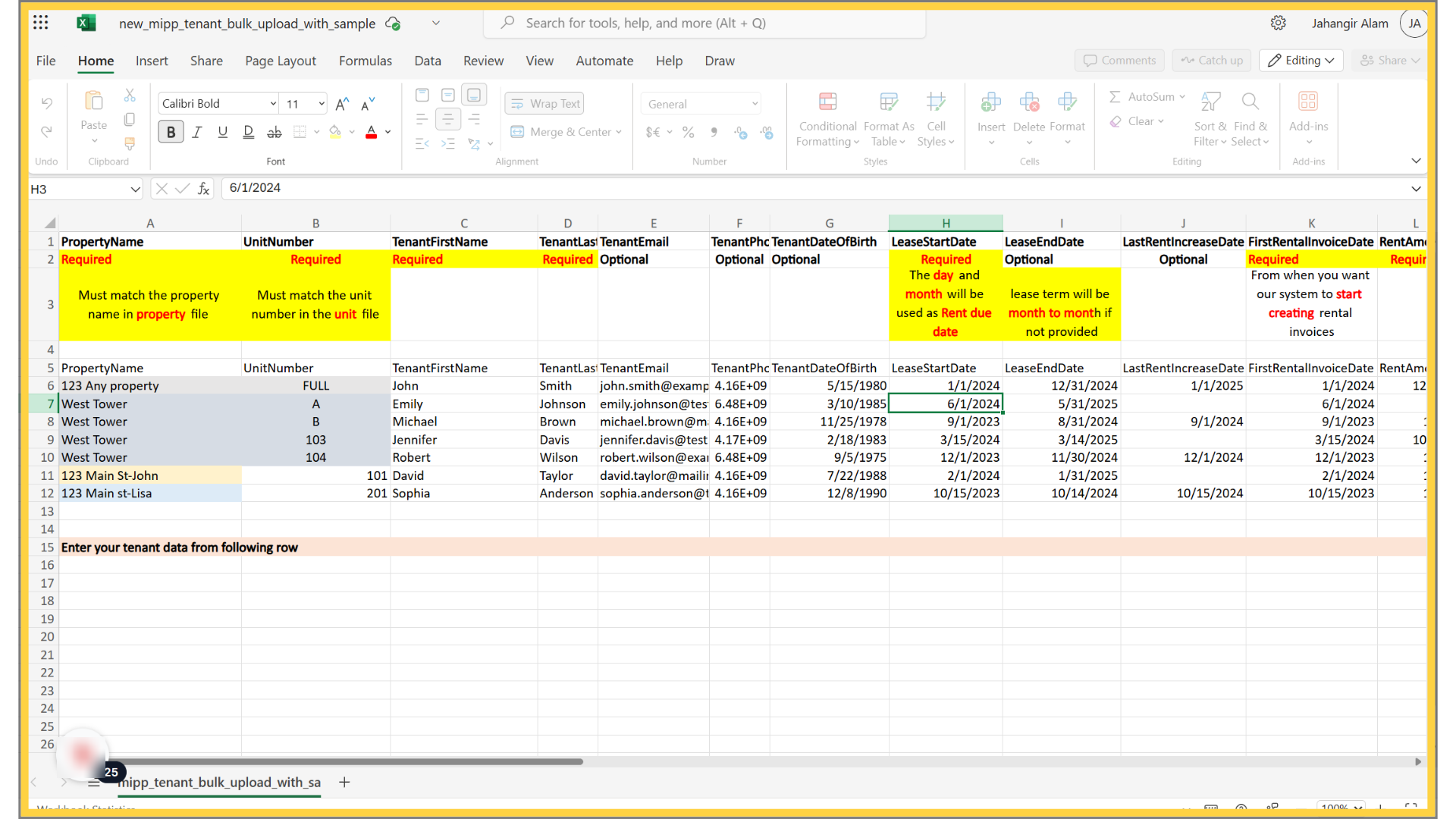Apply the fill color bucket
This screenshot has height=819, width=1456.
click(x=335, y=132)
